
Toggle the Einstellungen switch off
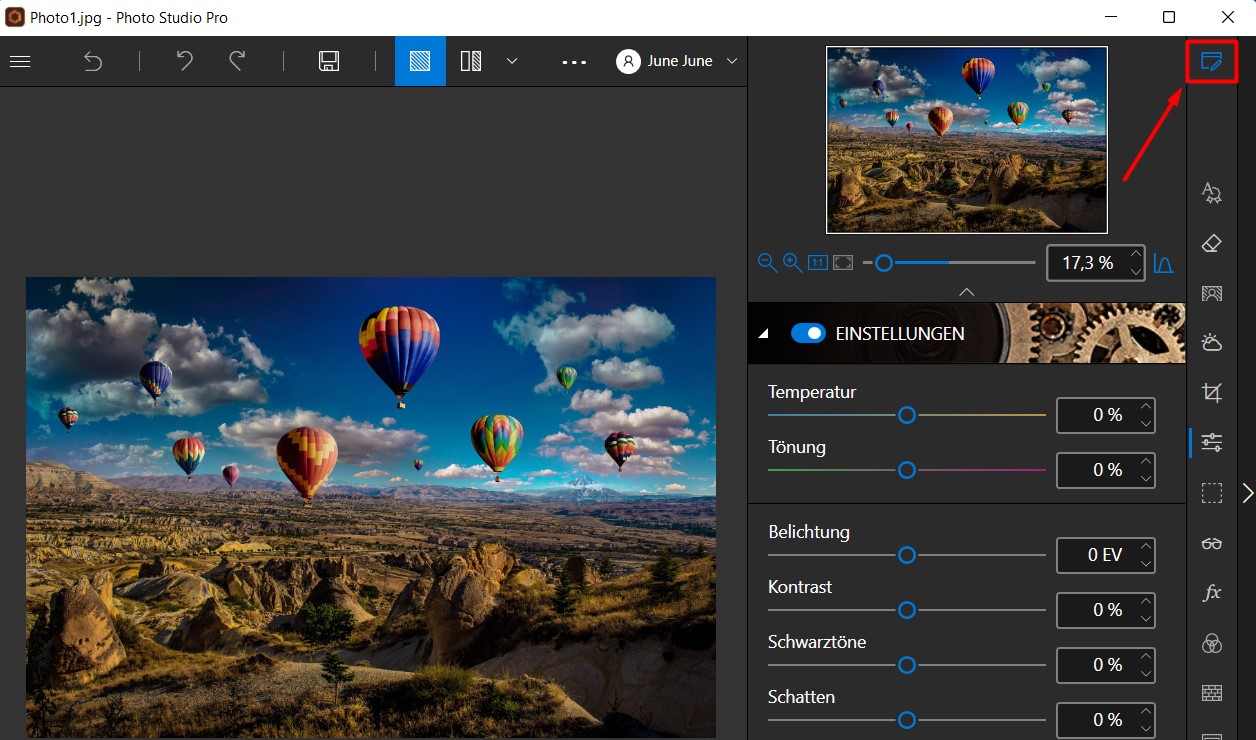[808, 333]
